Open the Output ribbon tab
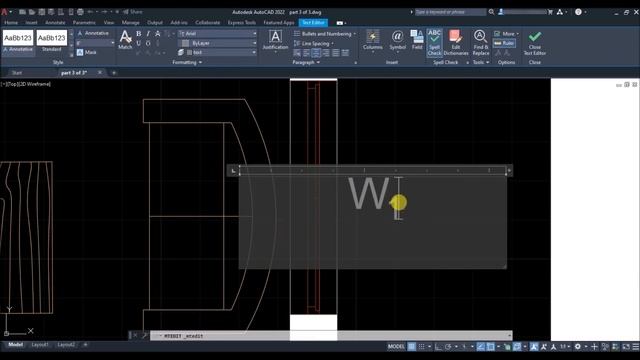The width and height of the screenshot is (640, 360). click(155, 22)
